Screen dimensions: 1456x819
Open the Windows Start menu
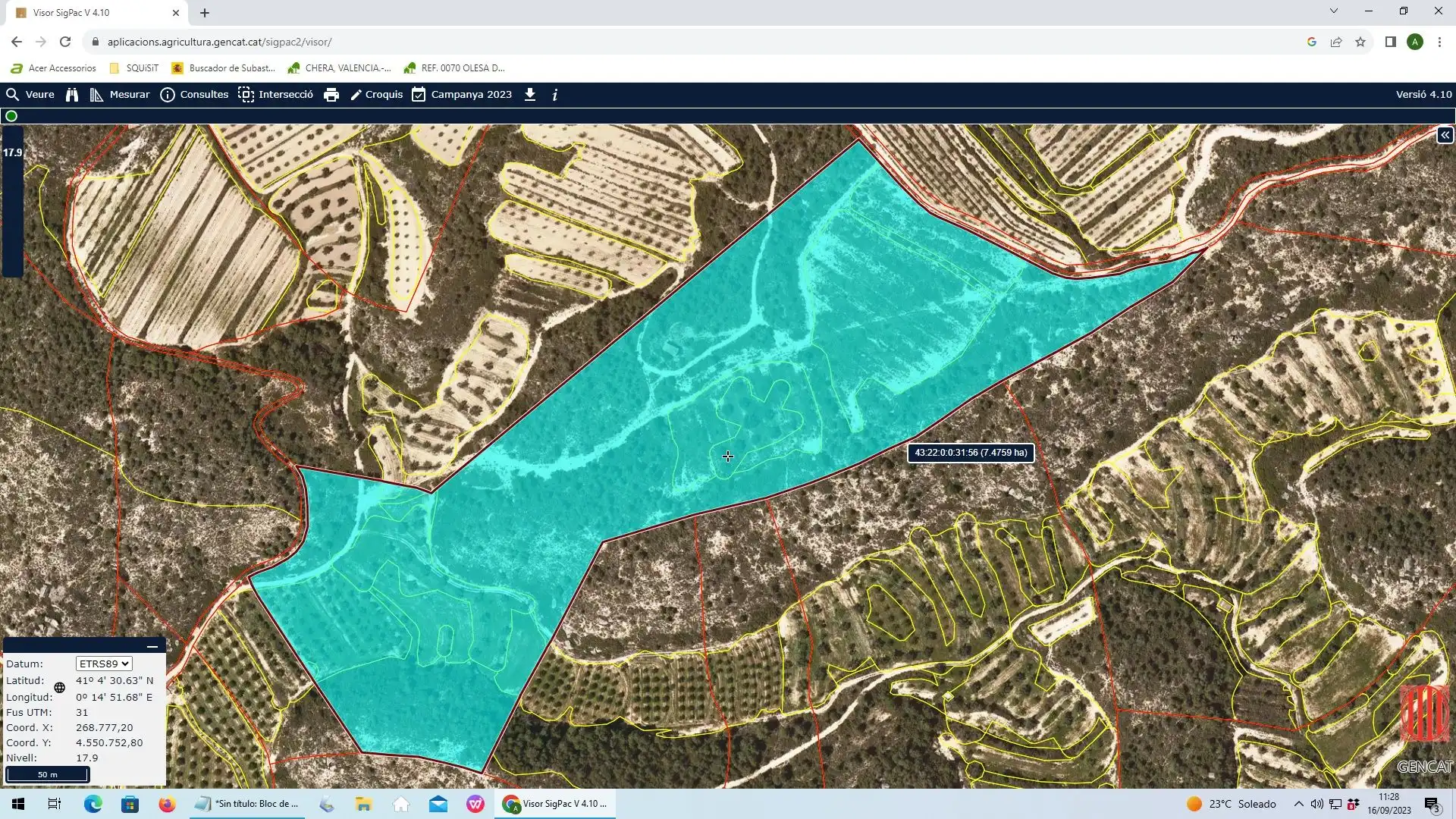coord(18,804)
